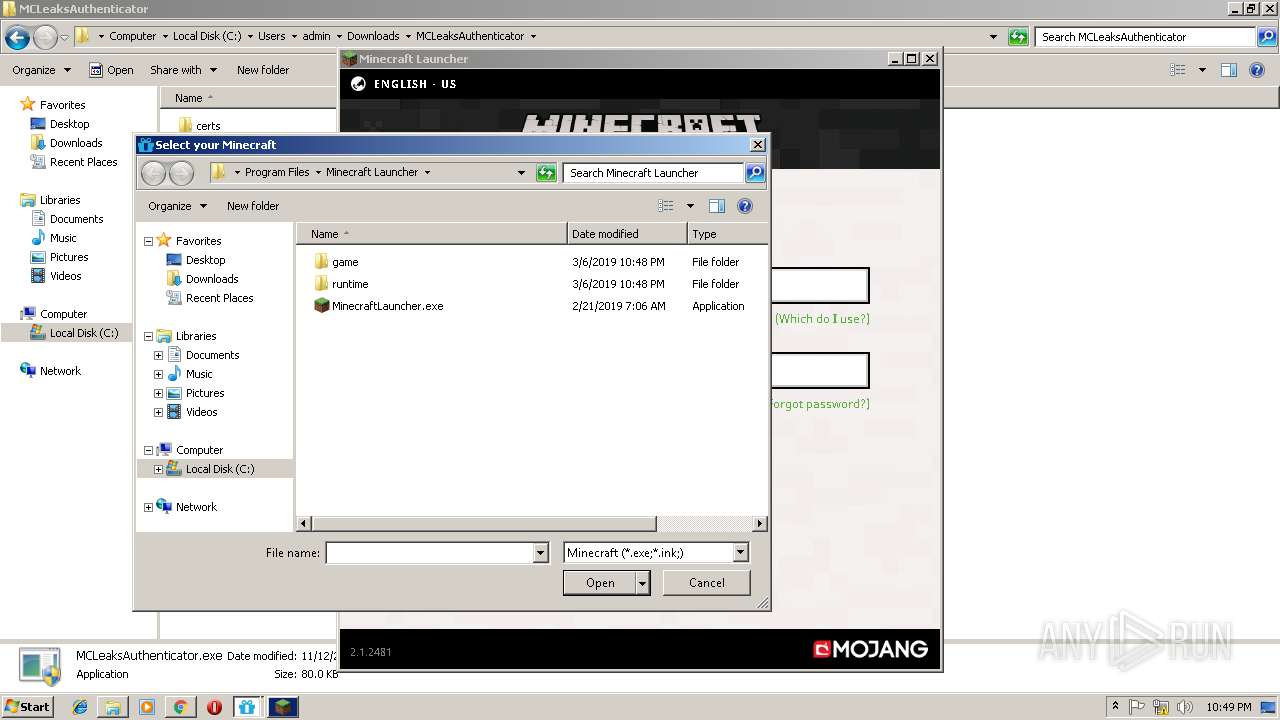The width and height of the screenshot is (1280, 720).
Task: Click the Minecraft Launcher password input field
Action: 820,371
